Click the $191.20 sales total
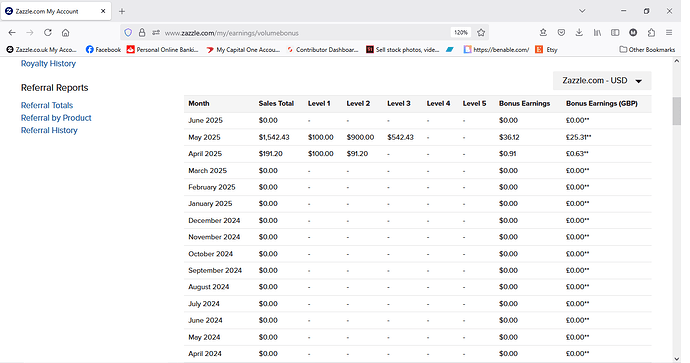Image resolution: width=690 pixels, height=363 pixels. pos(271,154)
